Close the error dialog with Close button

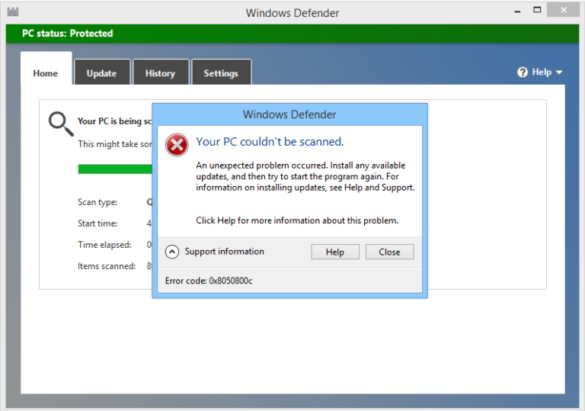390,252
